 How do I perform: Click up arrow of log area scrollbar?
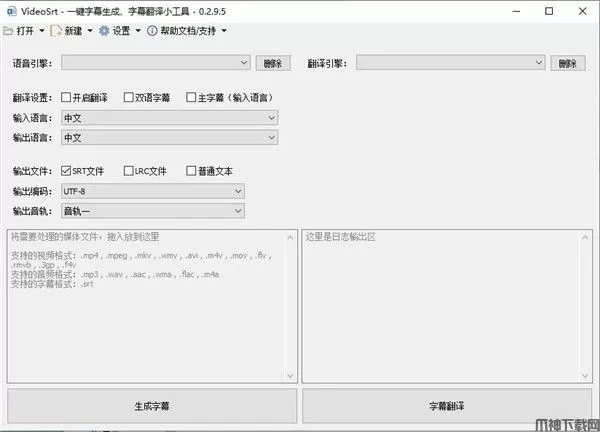coord(585,238)
